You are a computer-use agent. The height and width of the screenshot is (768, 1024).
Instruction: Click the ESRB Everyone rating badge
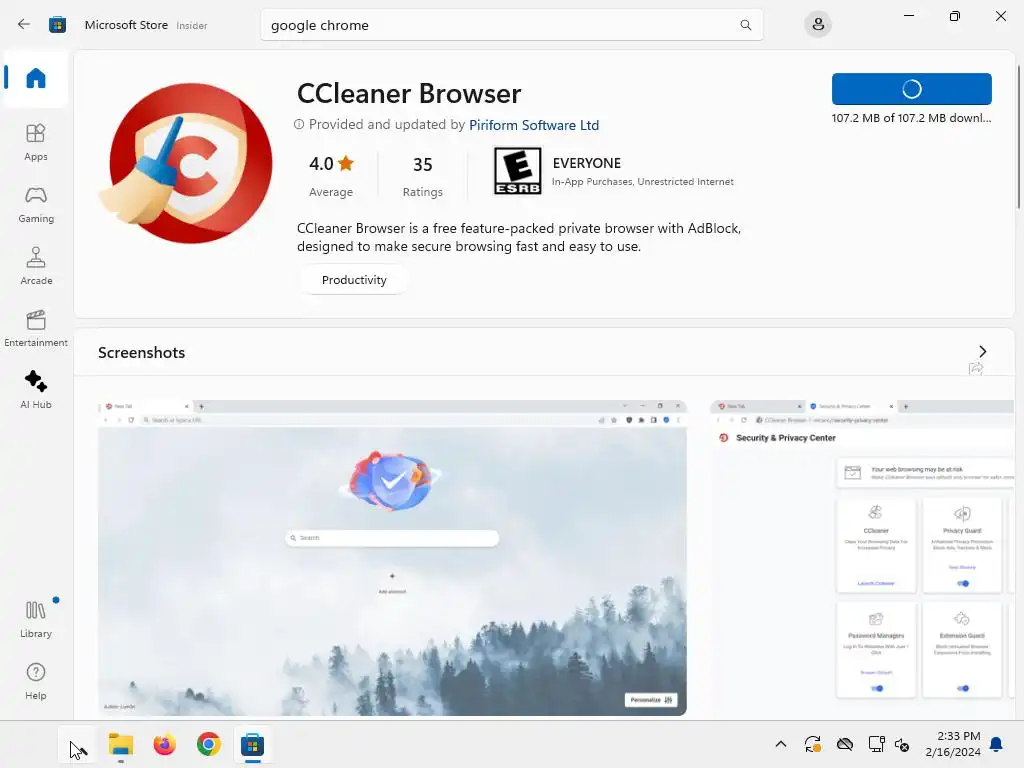click(x=517, y=171)
